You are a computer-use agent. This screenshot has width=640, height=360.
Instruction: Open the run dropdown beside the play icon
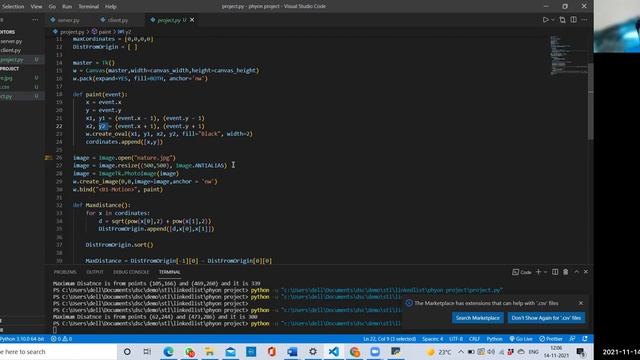pyautogui.click(x=553, y=20)
